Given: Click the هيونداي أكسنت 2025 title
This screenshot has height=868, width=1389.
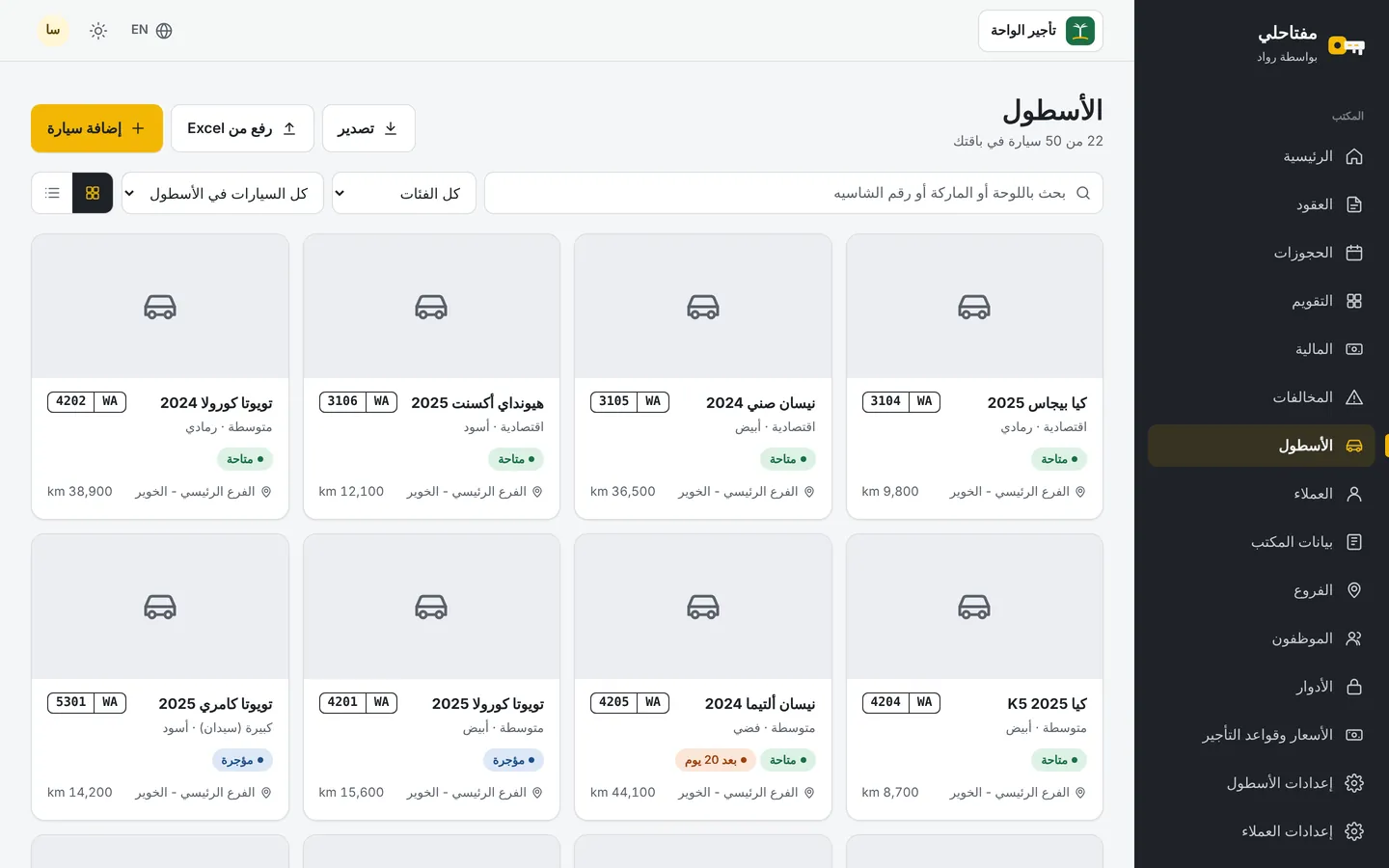Looking at the screenshot, I should pyautogui.click(x=477, y=402).
